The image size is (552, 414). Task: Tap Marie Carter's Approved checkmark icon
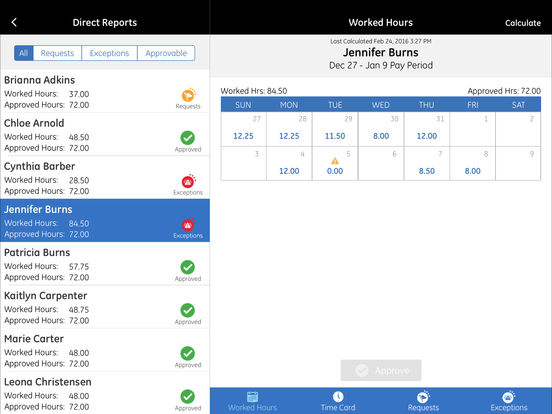click(x=188, y=353)
